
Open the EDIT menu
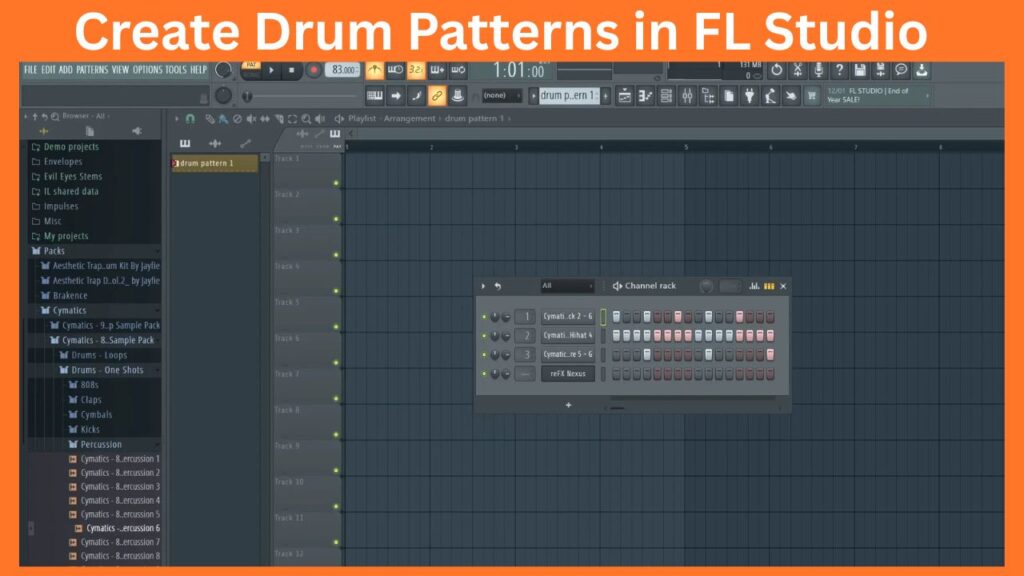(48, 70)
